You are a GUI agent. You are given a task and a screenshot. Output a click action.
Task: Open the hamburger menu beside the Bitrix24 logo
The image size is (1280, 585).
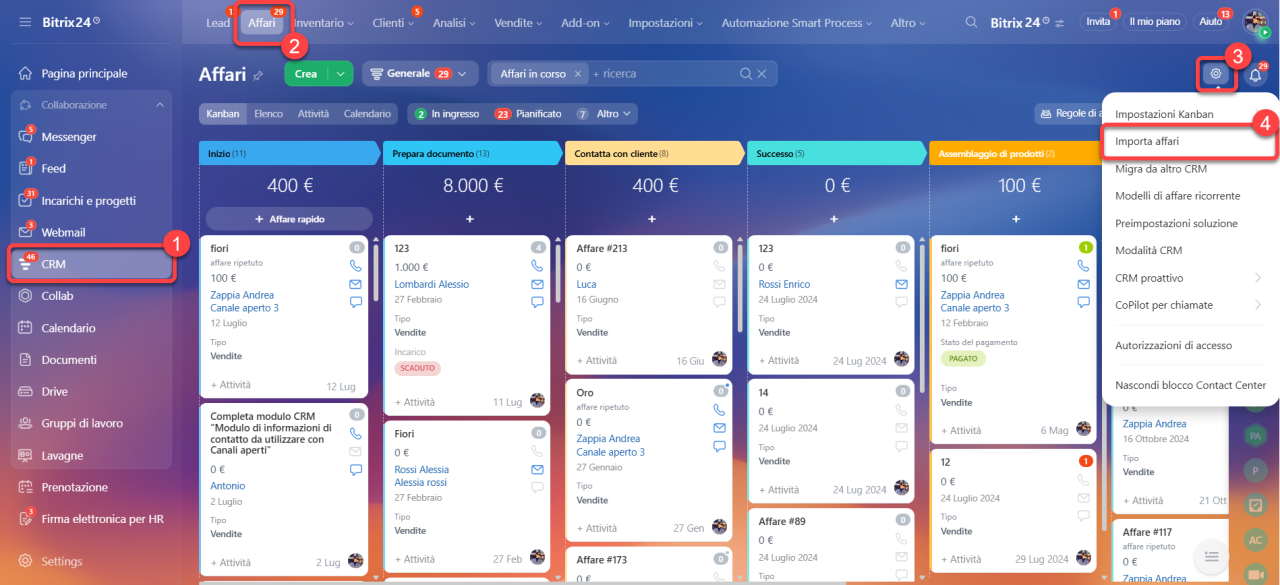[x=25, y=22]
